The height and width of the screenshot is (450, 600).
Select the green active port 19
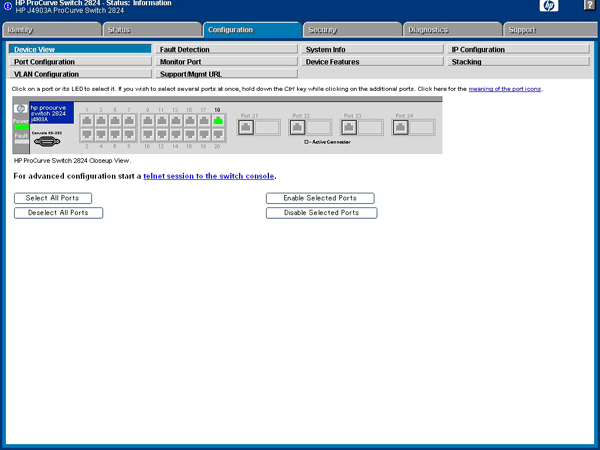[x=218, y=121]
